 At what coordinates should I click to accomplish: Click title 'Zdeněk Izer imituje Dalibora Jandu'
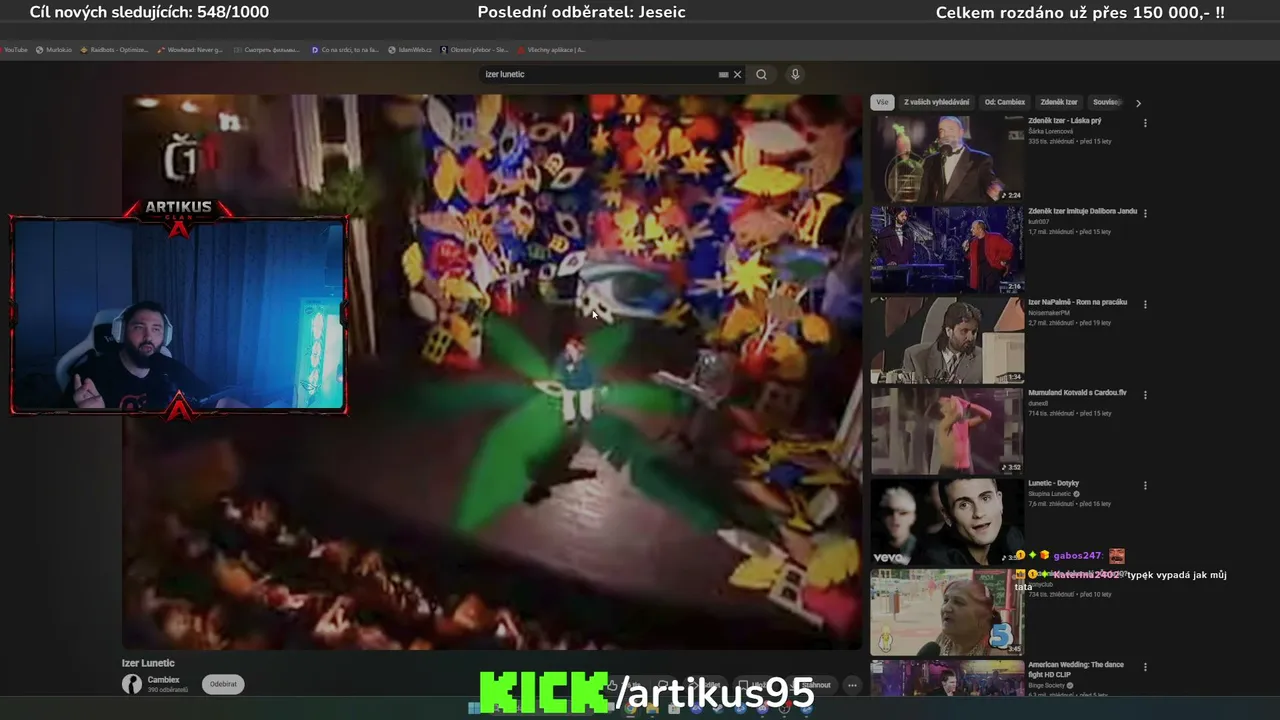[x=1082, y=212]
